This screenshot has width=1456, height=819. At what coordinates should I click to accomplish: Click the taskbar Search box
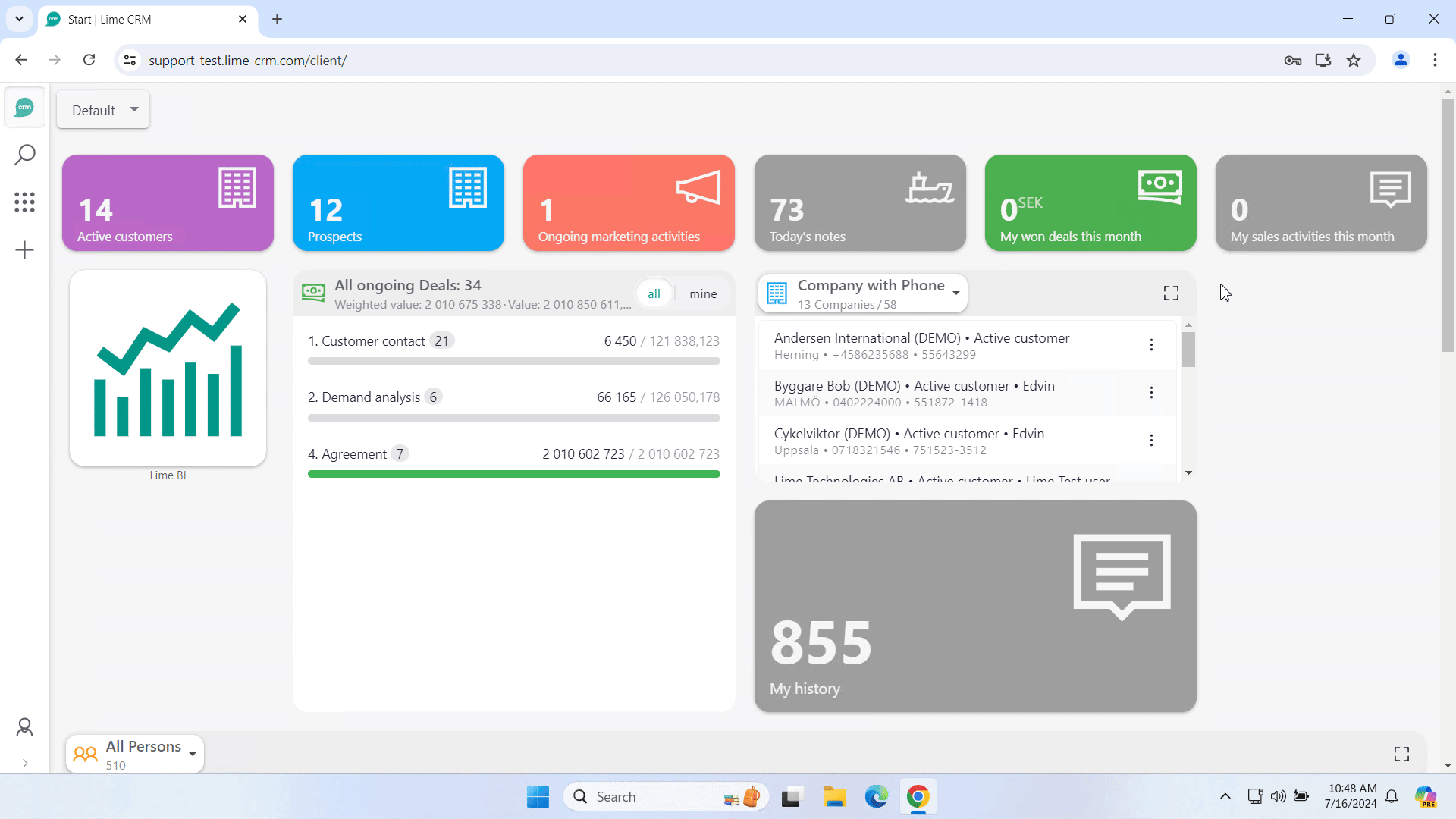(666, 797)
